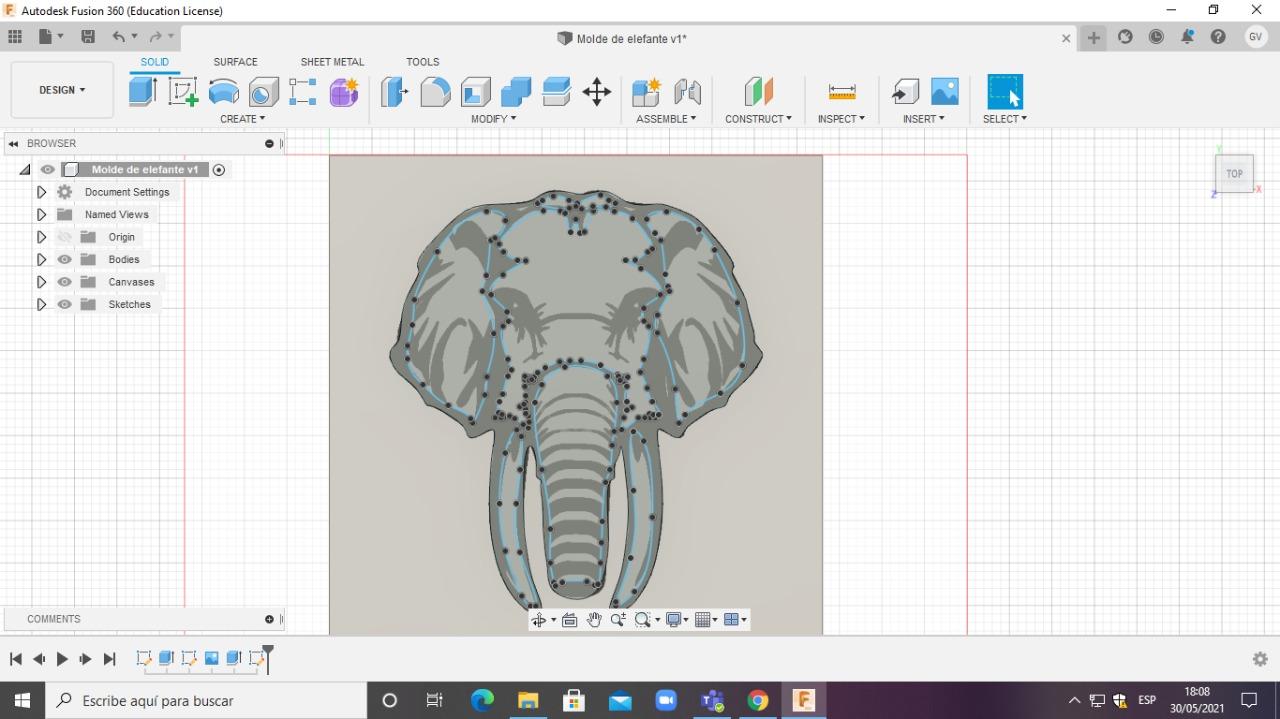Select the Offset Face tool icon
Viewport: 1280px width, 719px height.
point(556,92)
